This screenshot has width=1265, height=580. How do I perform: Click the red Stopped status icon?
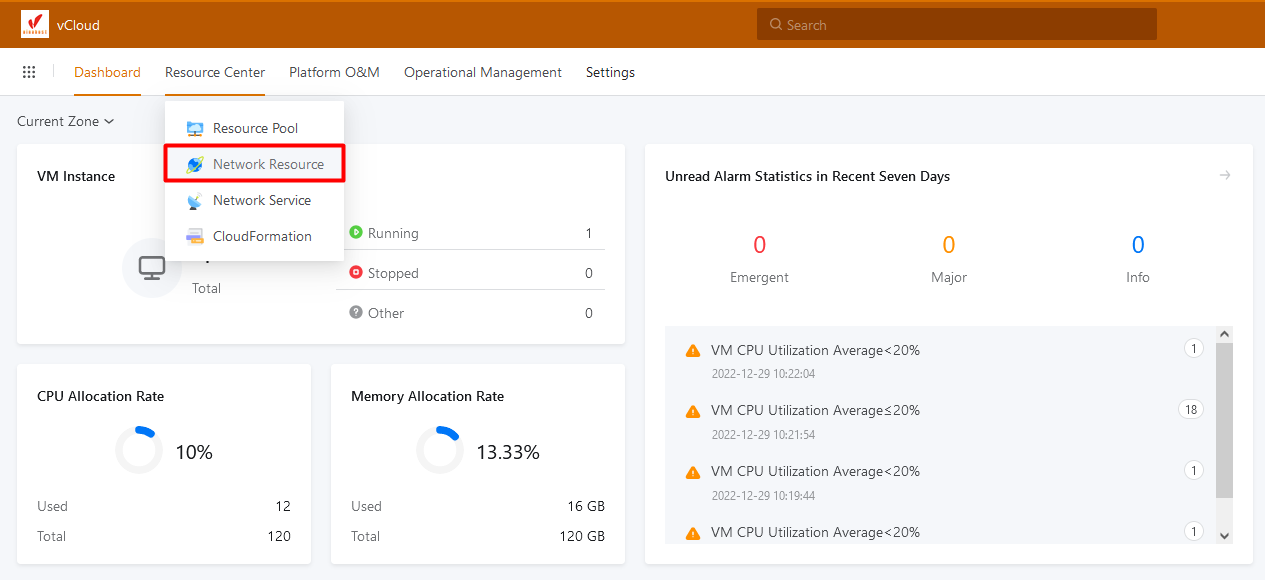(x=356, y=273)
